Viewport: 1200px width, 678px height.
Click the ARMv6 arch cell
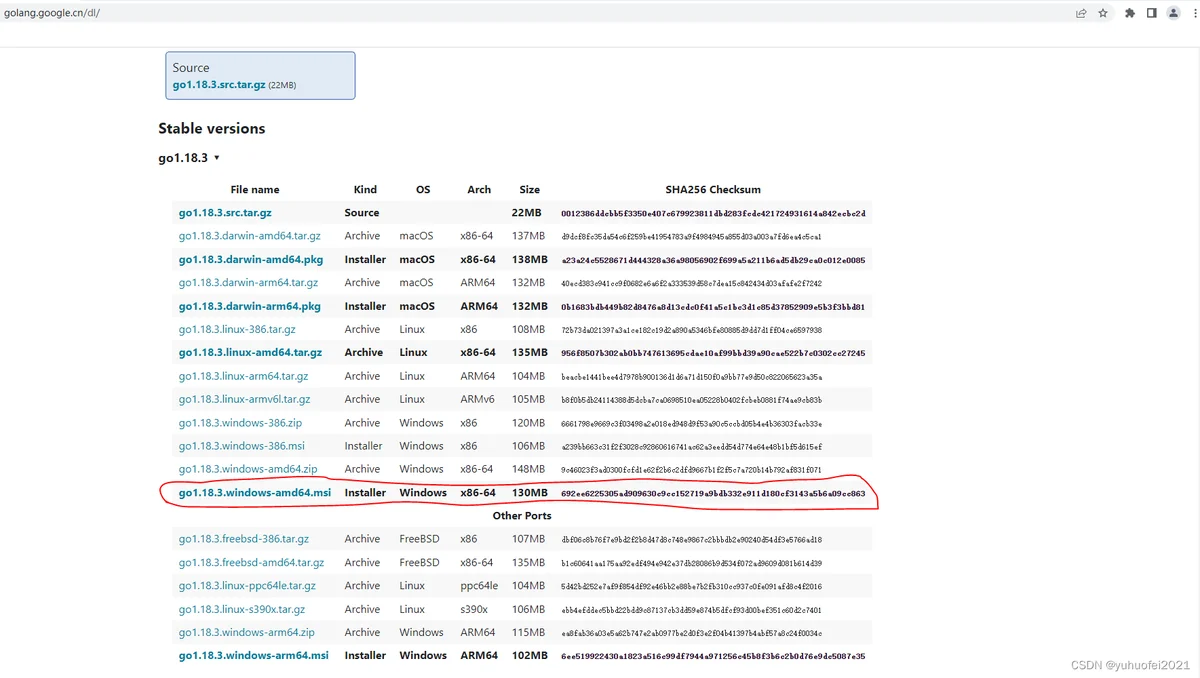coord(477,399)
